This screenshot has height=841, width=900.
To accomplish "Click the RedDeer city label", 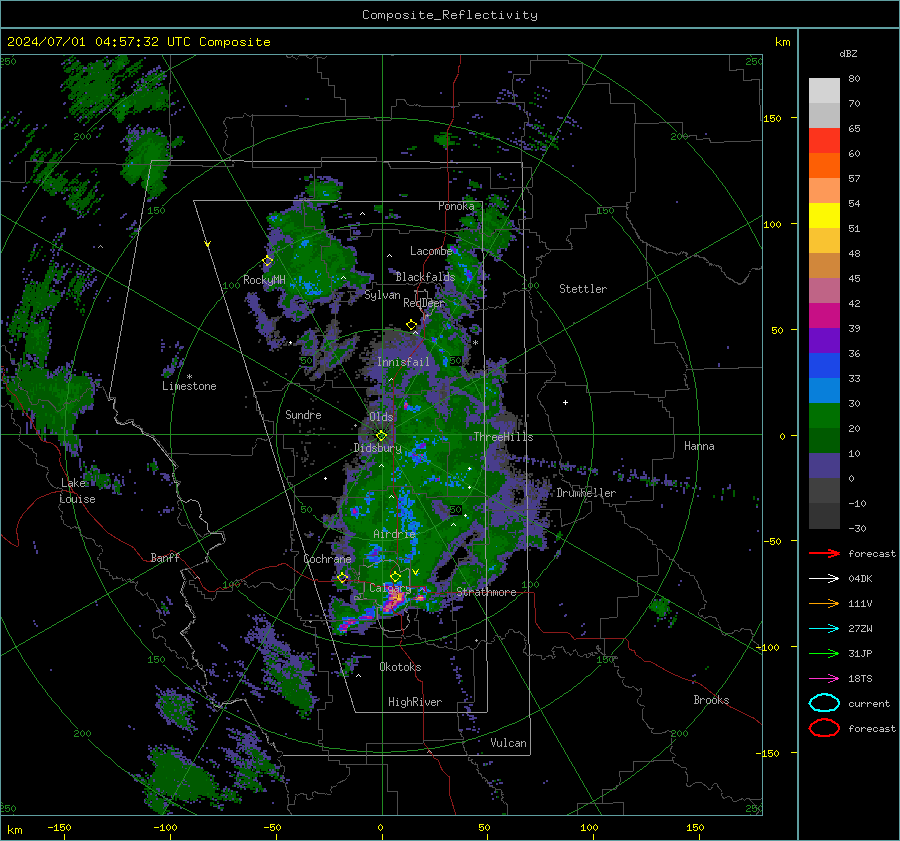I will tap(424, 303).
